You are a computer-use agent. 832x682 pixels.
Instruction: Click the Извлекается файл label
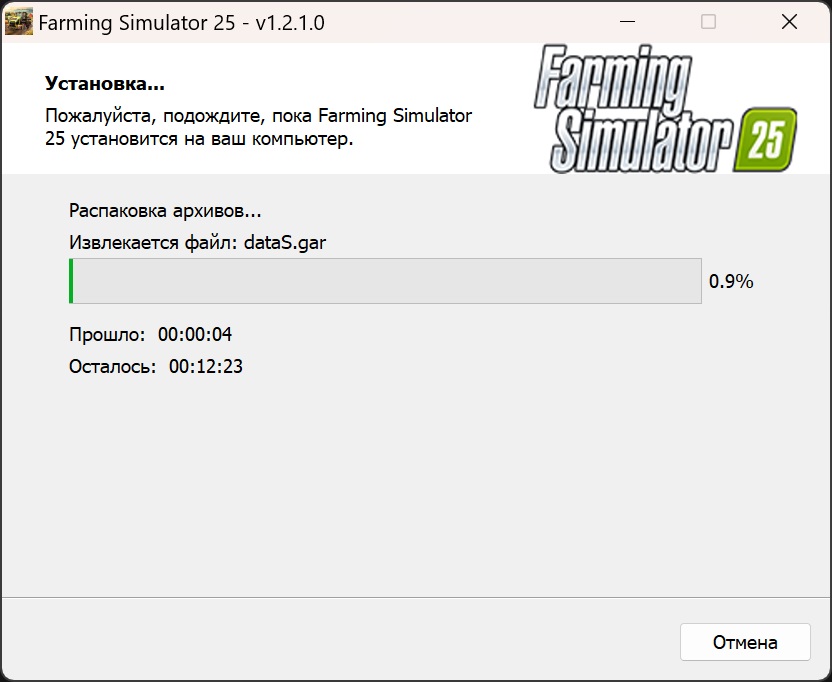click(153, 243)
